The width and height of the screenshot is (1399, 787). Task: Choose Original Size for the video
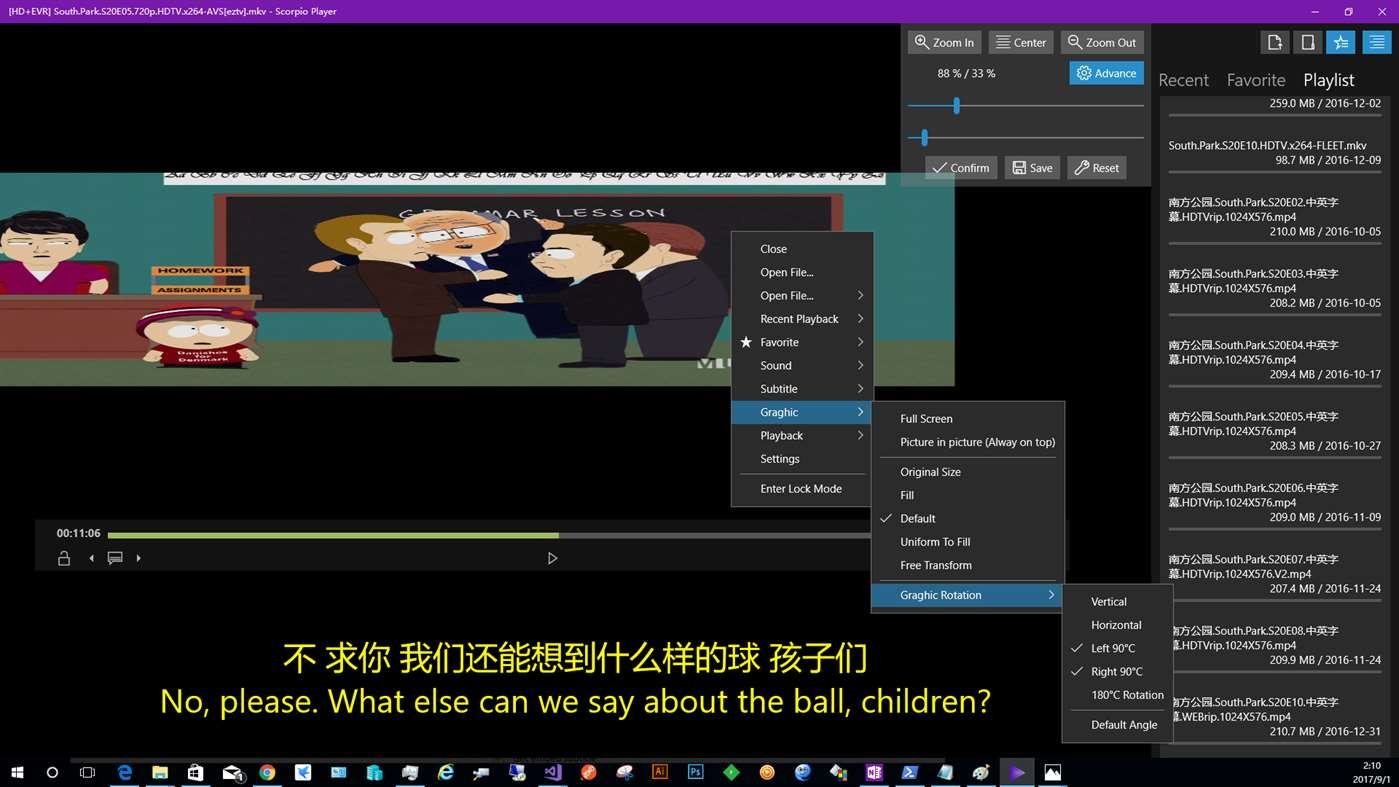[968, 472]
